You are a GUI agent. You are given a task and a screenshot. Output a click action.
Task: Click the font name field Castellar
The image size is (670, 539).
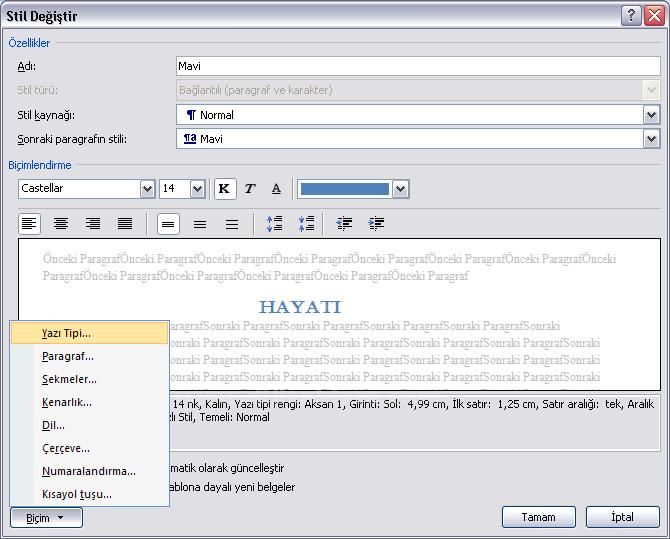tap(79, 189)
